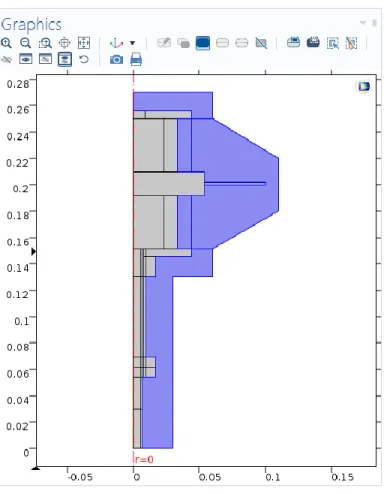387x494 pixels.
Task: Click the Zoom In magnifier icon
Action: coord(6,43)
